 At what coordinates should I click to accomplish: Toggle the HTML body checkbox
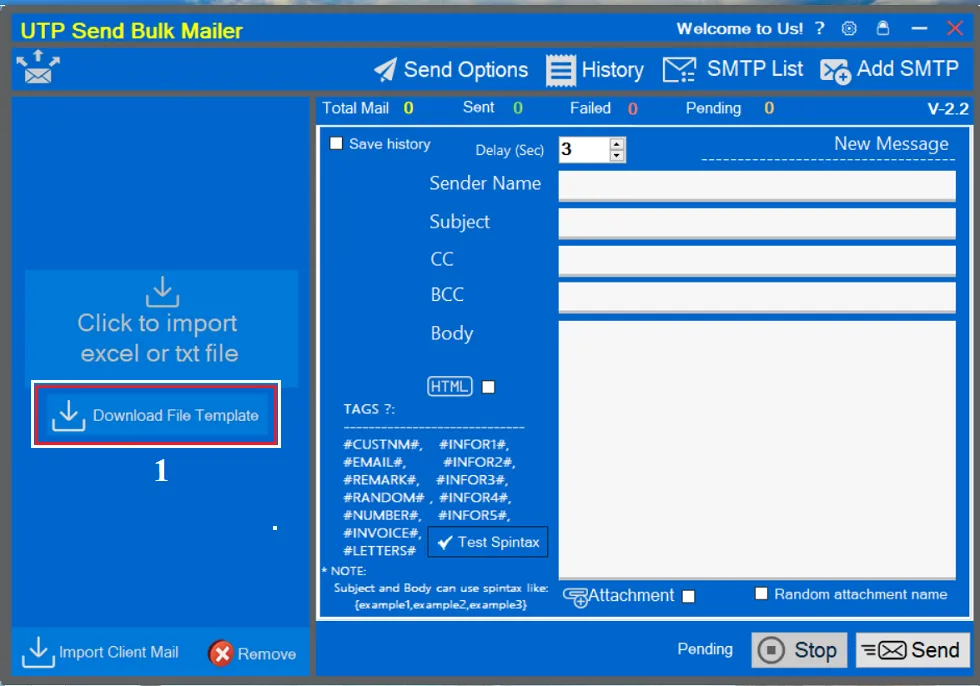(489, 386)
